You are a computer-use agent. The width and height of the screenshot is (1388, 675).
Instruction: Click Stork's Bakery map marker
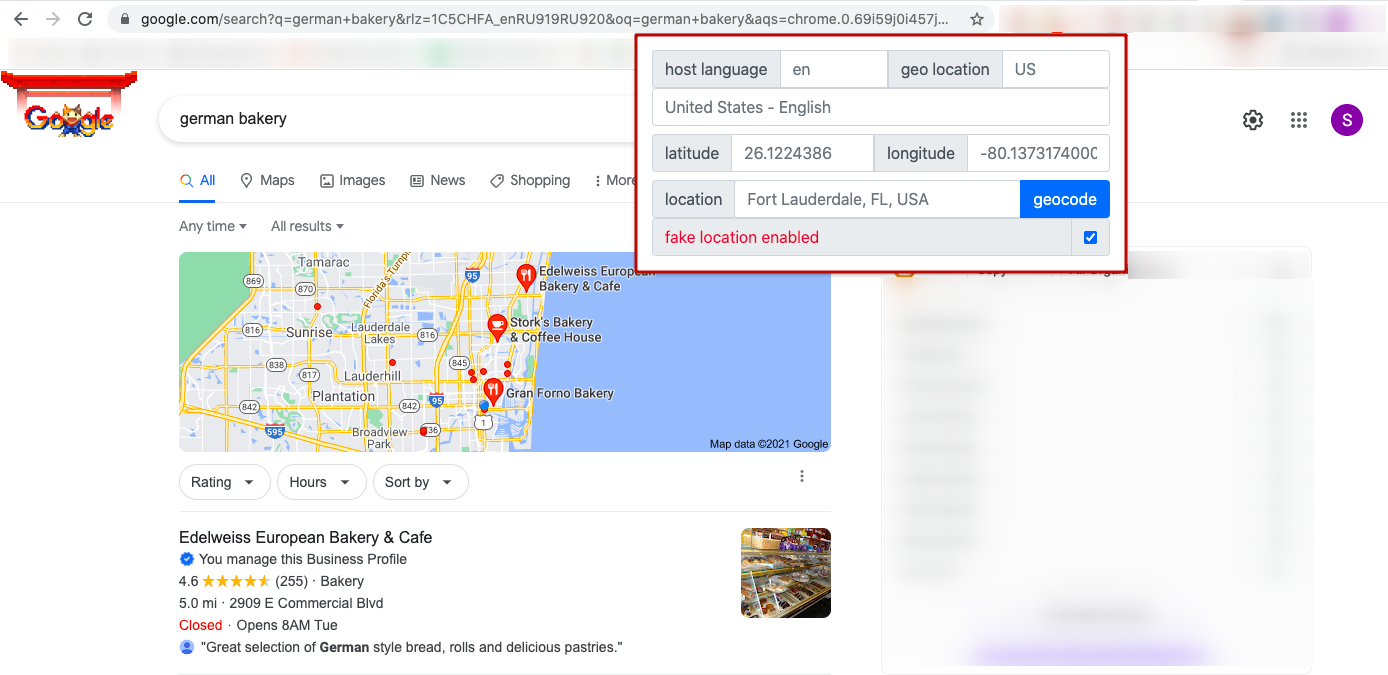[496, 326]
